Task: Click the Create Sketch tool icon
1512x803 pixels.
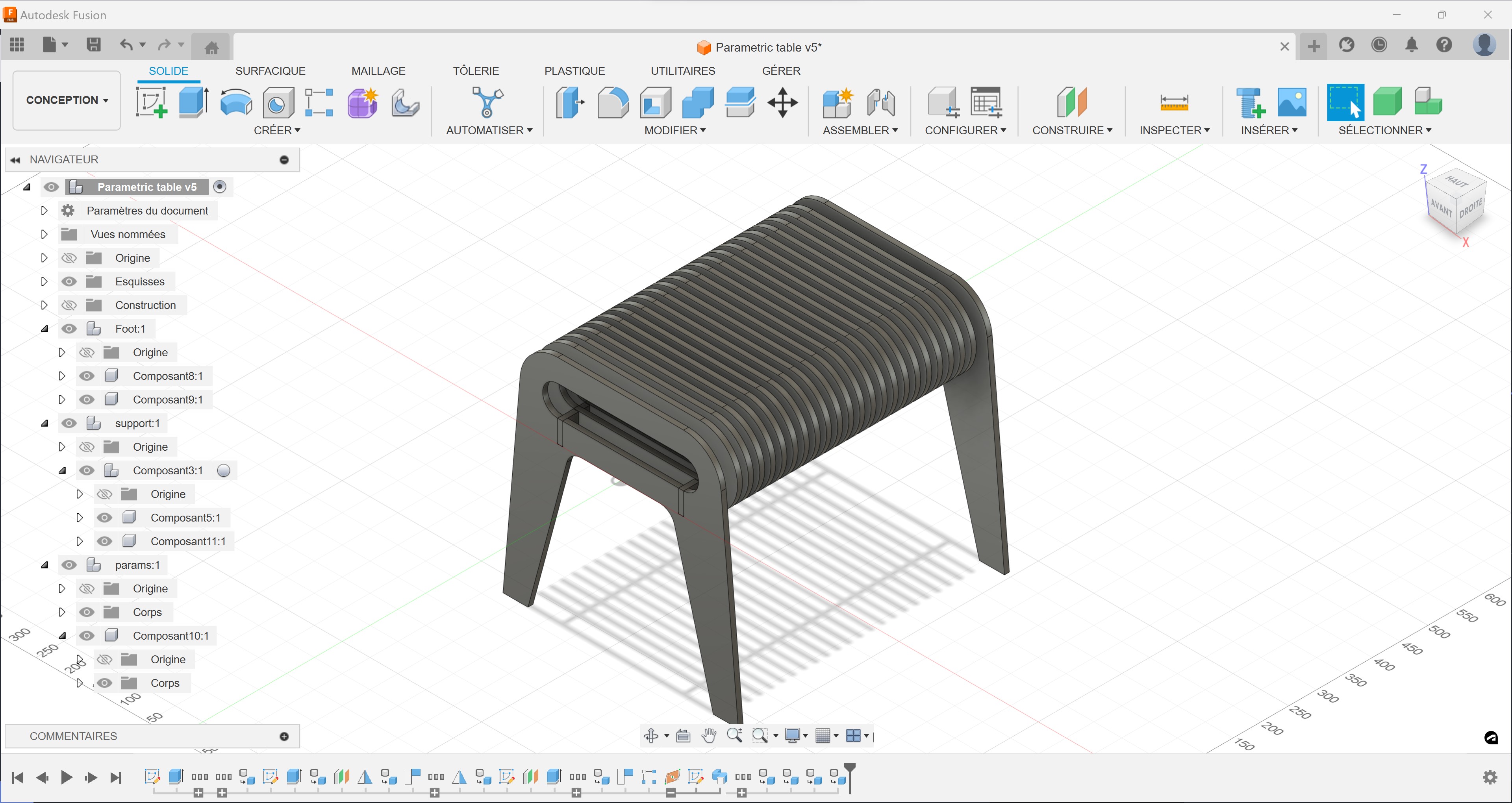Action: (x=152, y=102)
